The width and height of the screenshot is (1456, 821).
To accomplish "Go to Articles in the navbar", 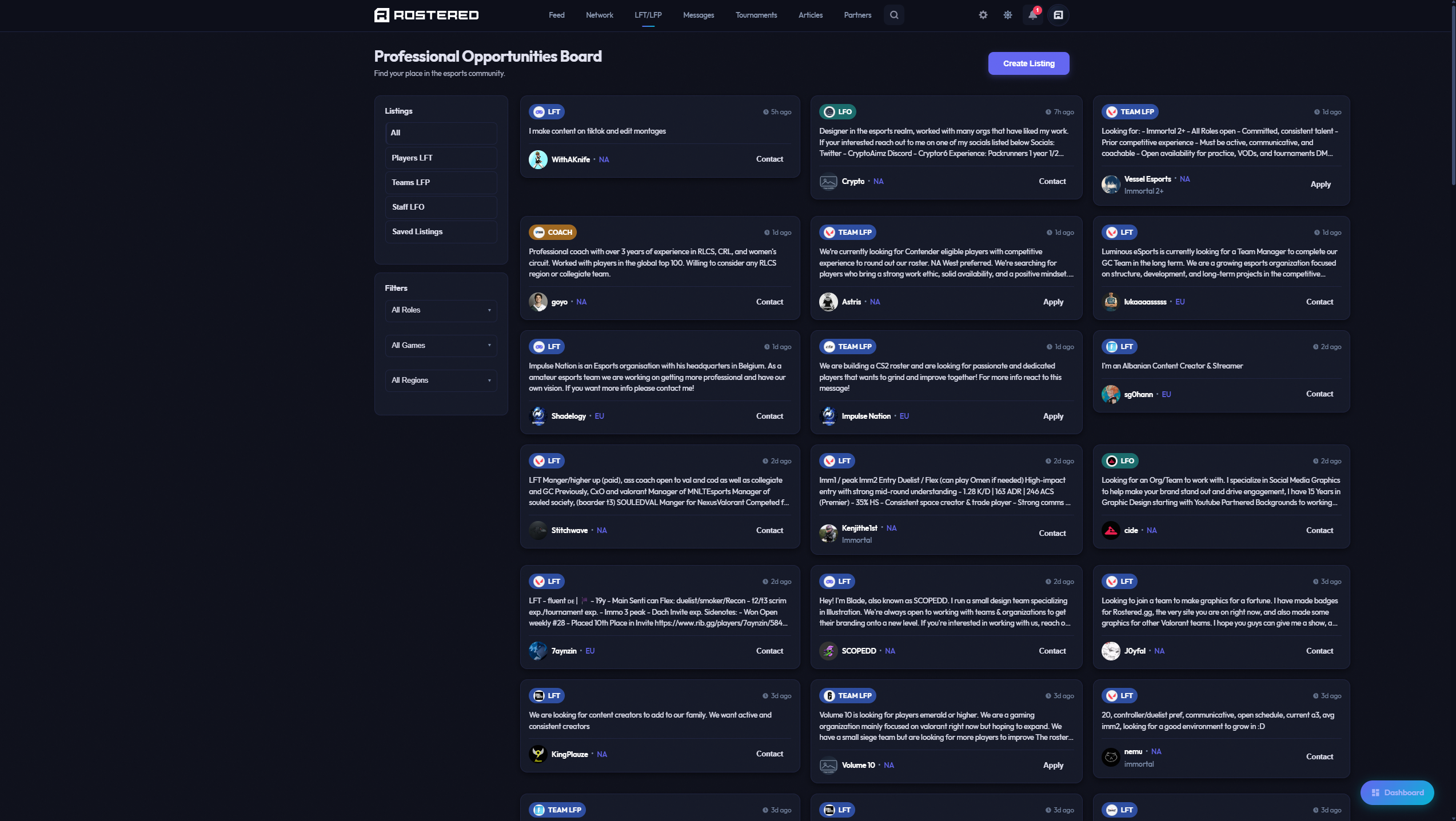I will pyautogui.click(x=810, y=15).
